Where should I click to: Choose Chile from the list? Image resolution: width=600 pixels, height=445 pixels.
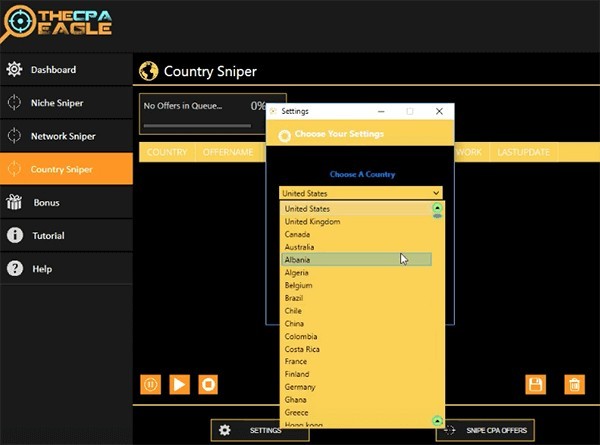pyautogui.click(x=357, y=311)
